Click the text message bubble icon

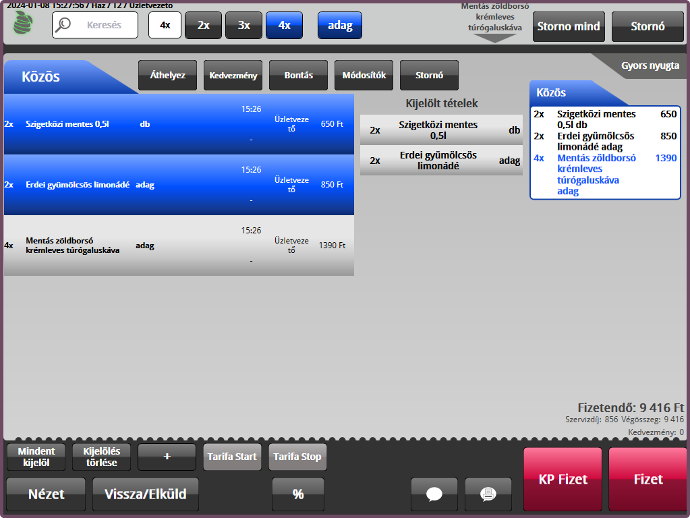coord(487,494)
